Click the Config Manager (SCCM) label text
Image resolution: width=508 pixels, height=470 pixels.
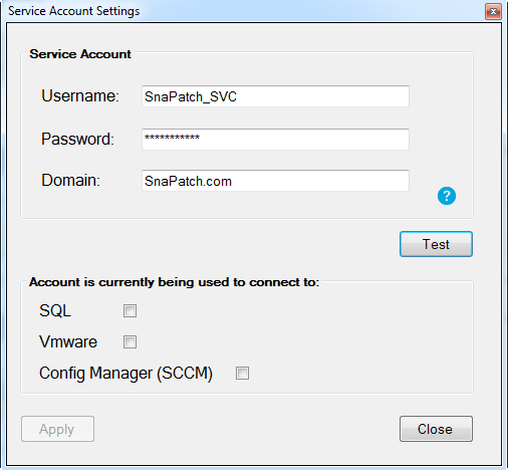(126, 373)
